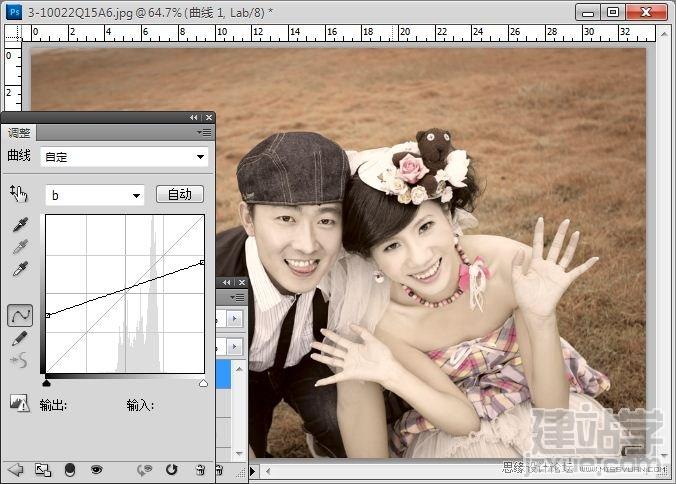Maximize the document window

point(613,12)
